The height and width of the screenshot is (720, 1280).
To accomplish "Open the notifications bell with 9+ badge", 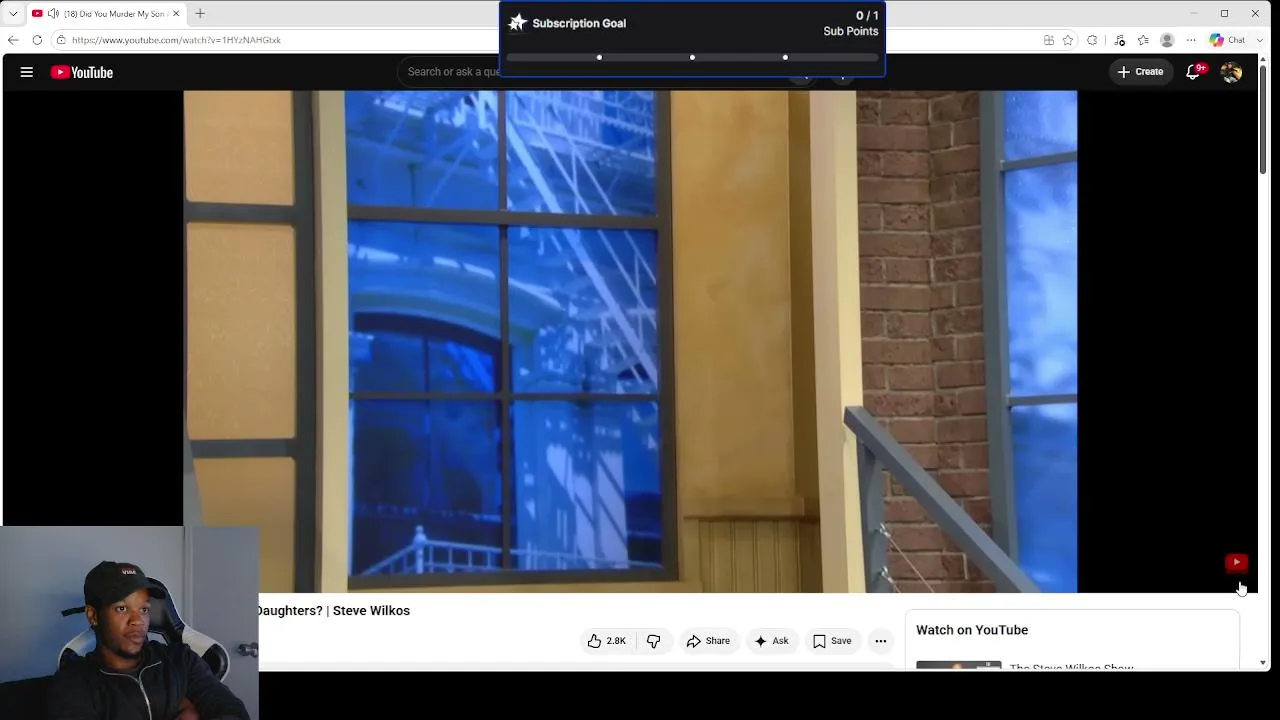I will pos(1194,71).
